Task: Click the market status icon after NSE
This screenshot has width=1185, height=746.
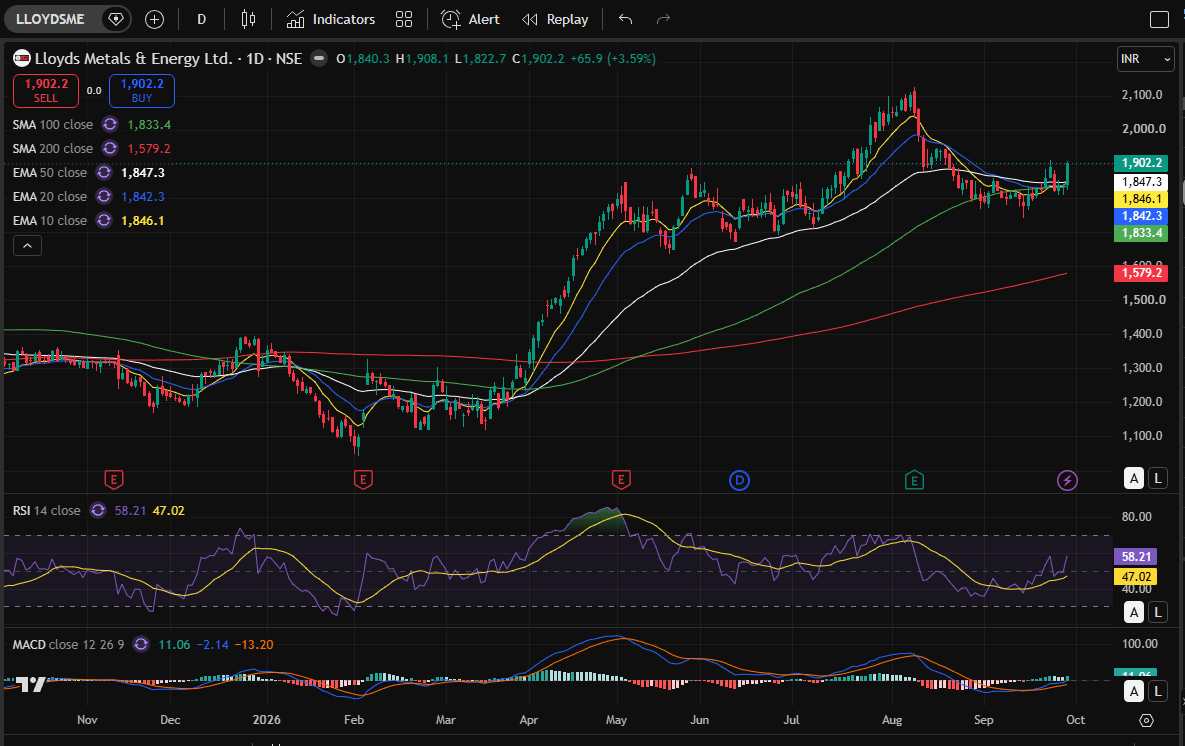Action: [x=319, y=58]
